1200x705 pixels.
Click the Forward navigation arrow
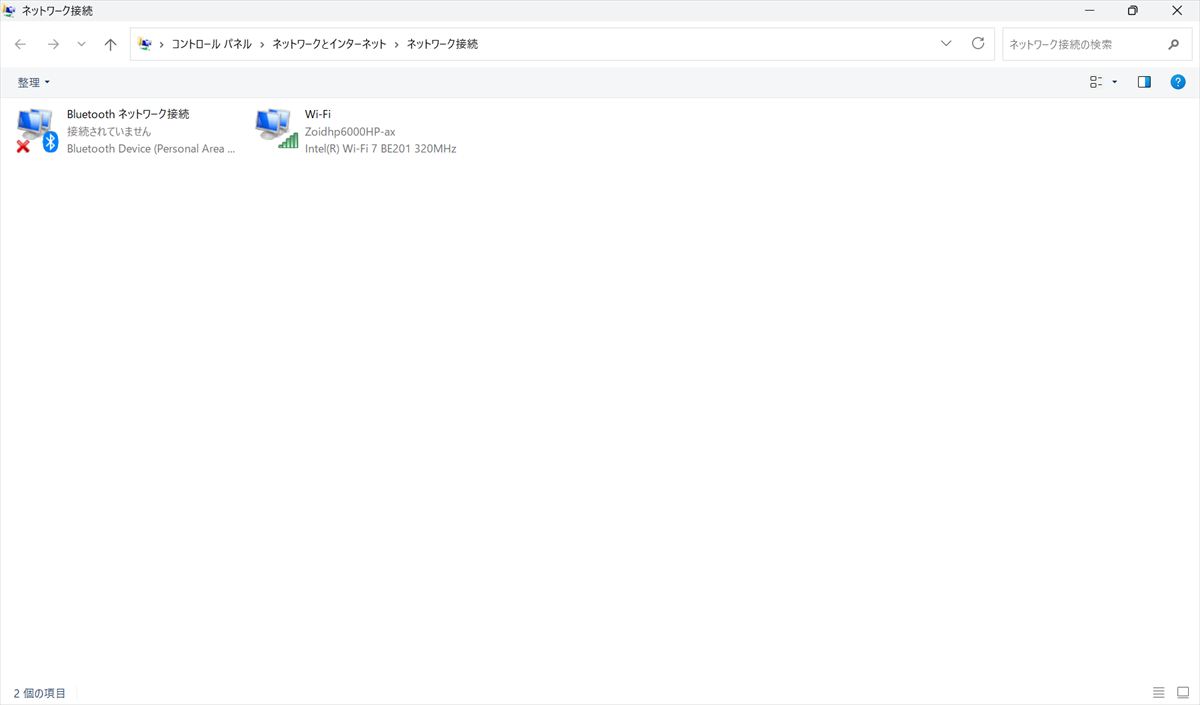pyautogui.click(x=53, y=44)
